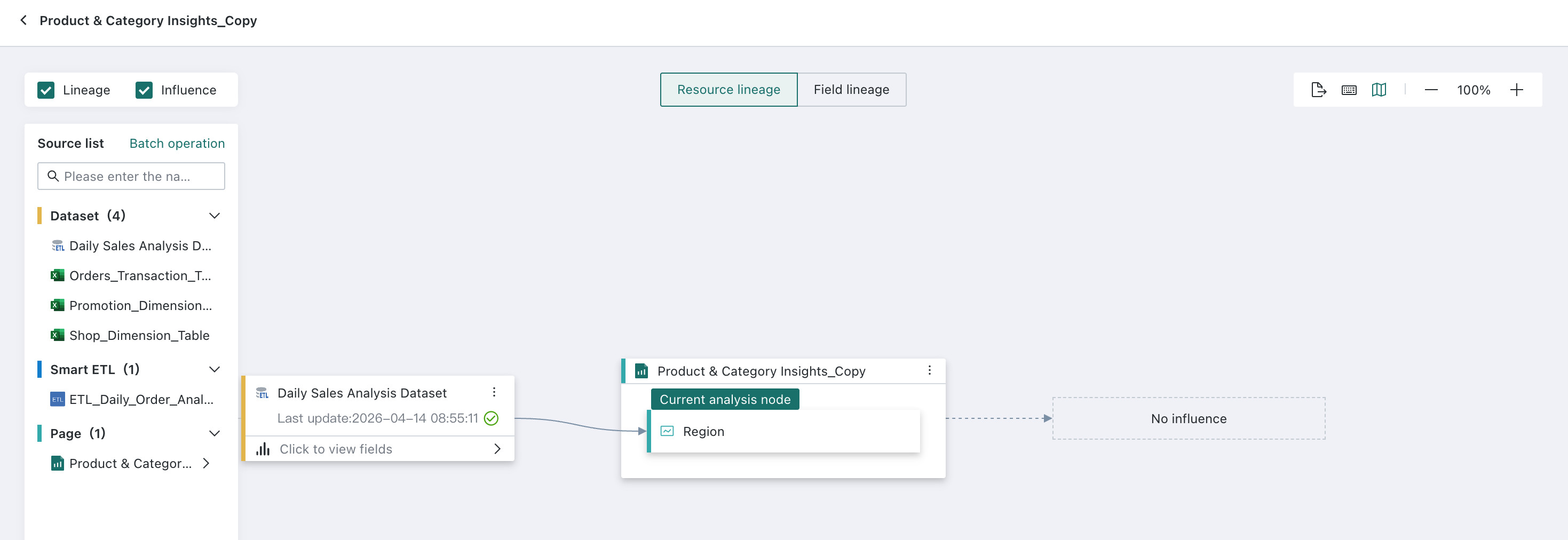Select Promotion_Dimension... dataset
Image resolution: width=1568 pixels, height=540 pixels.
140,306
